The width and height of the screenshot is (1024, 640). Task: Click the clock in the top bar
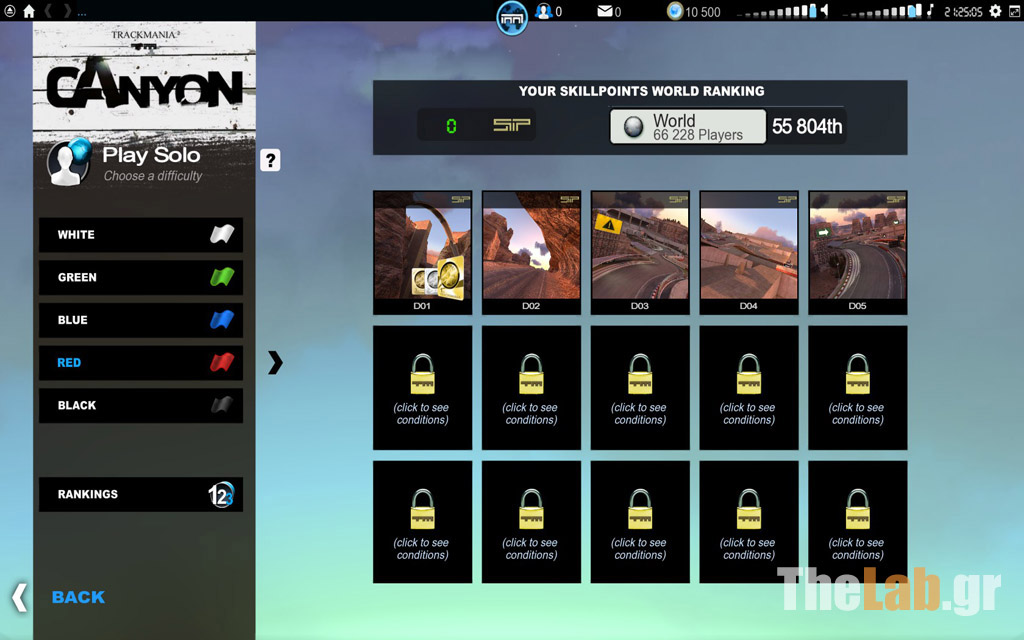963,12
